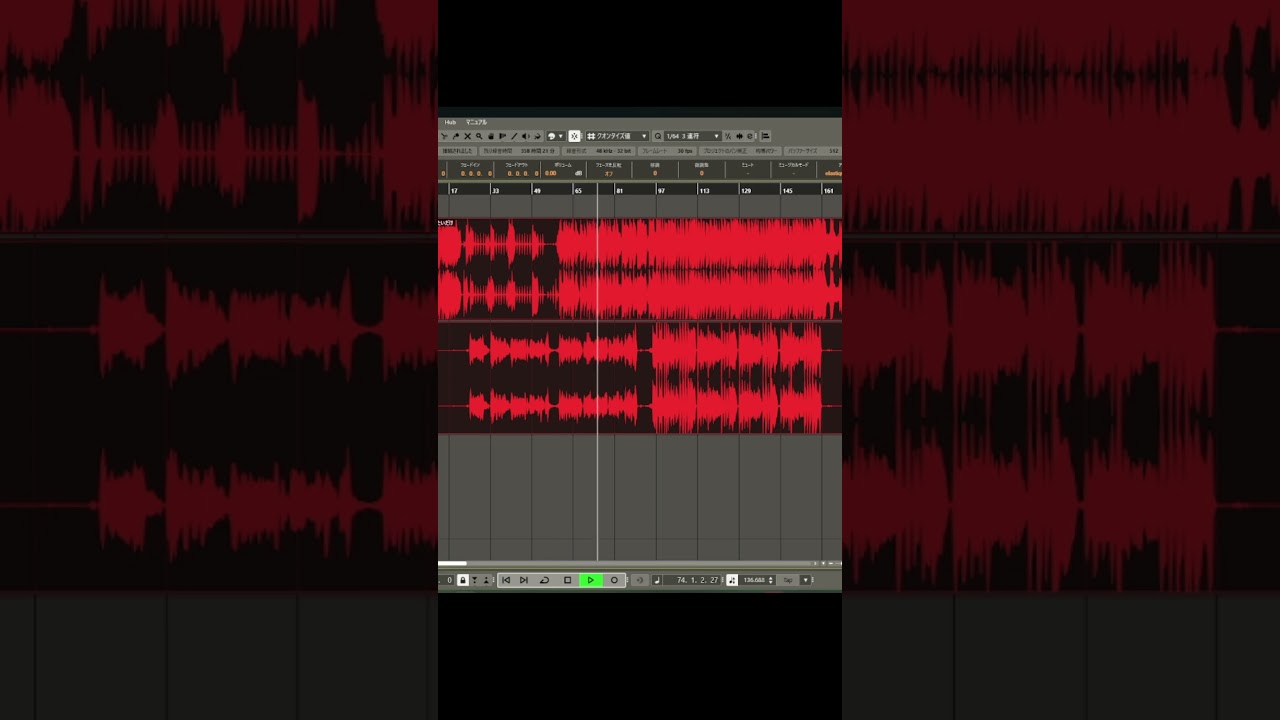1280x720 pixels.
Task: Click the Q quantize icon
Action: [x=658, y=136]
